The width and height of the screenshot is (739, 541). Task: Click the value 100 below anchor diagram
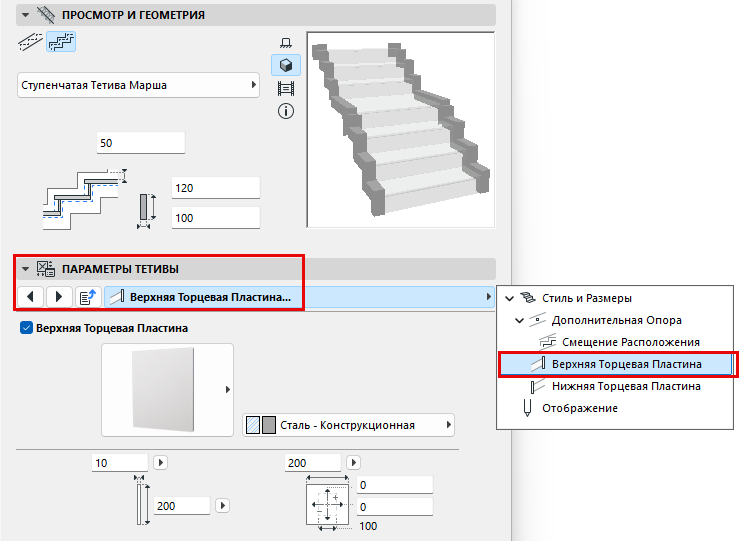tap(368, 526)
